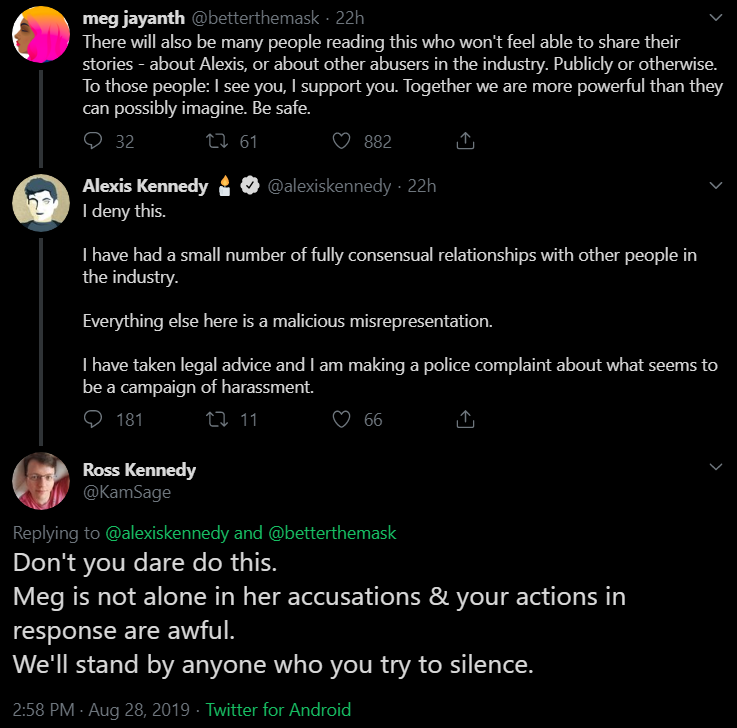Open the chevron menu on meg jayanth's tweet

[x=715, y=18]
